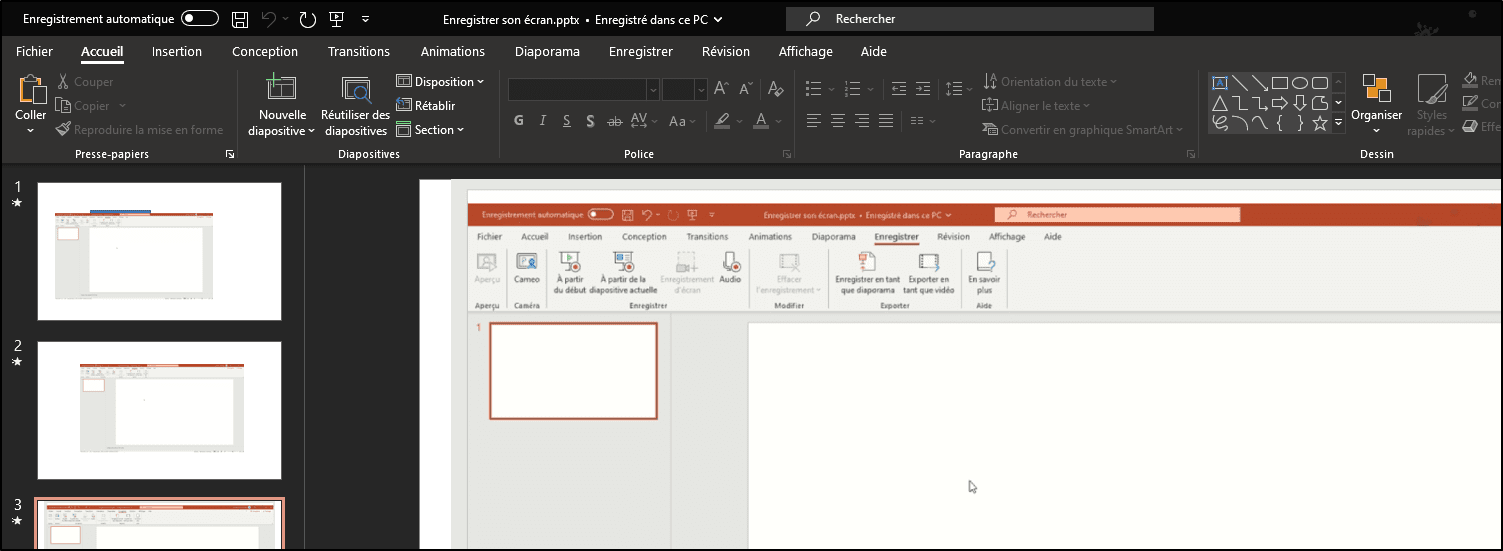Viewport: 1503px width, 551px height.
Task: Select the line arrow shape
Action: [x=1260, y=83]
